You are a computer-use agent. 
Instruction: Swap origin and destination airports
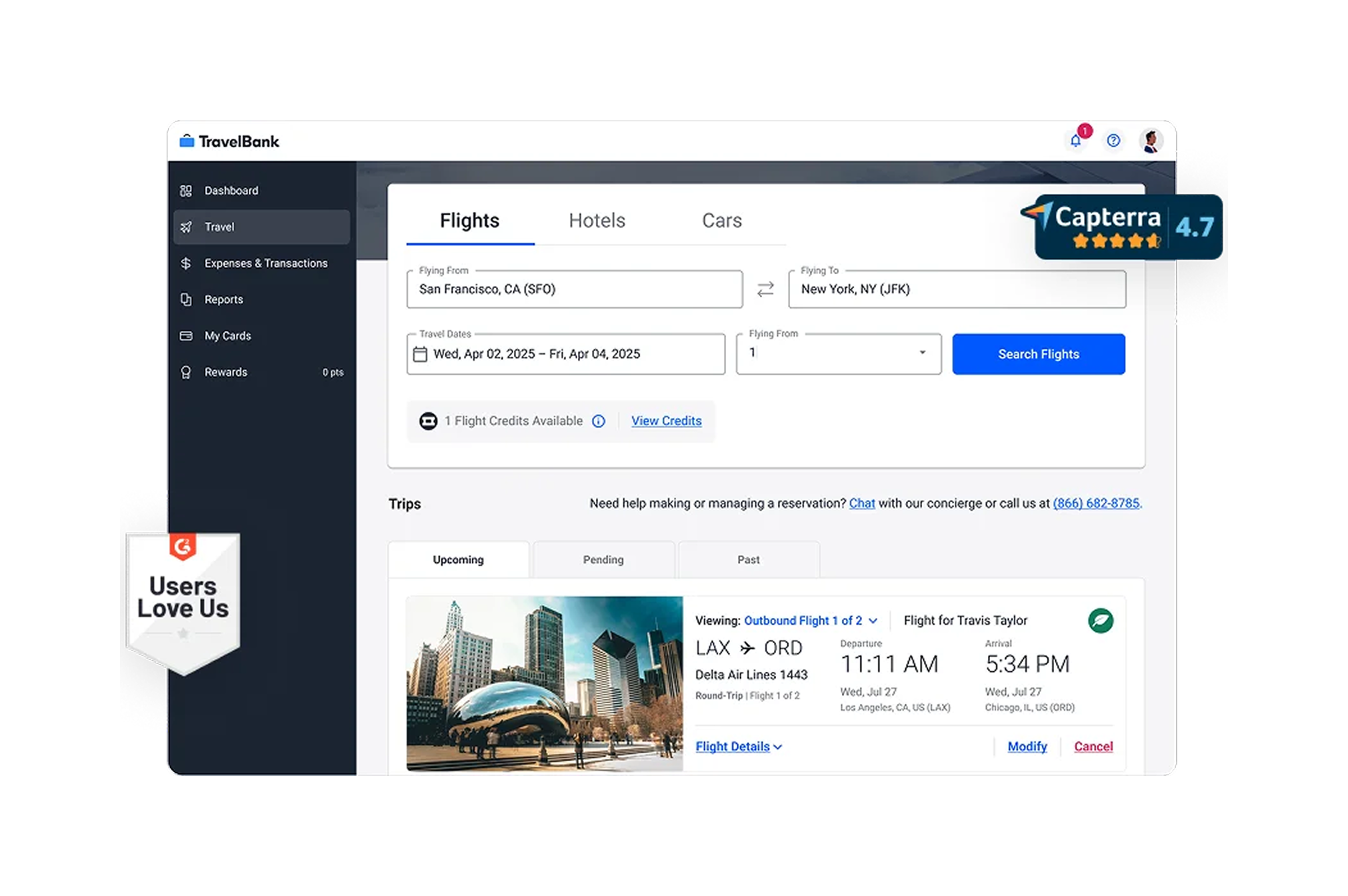pyautogui.click(x=765, y=289)
